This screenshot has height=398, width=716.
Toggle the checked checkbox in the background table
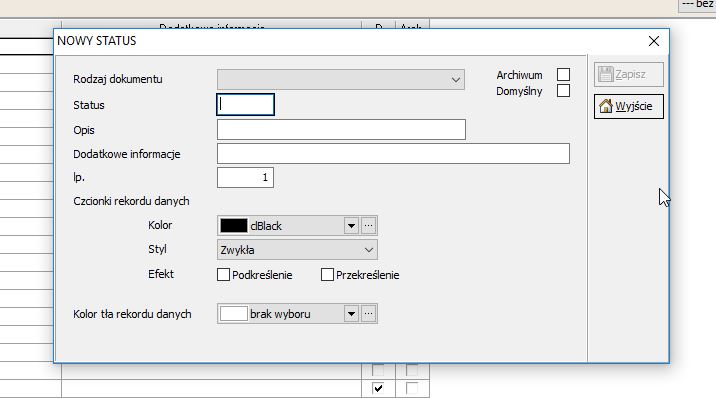[x=378, y=388]
